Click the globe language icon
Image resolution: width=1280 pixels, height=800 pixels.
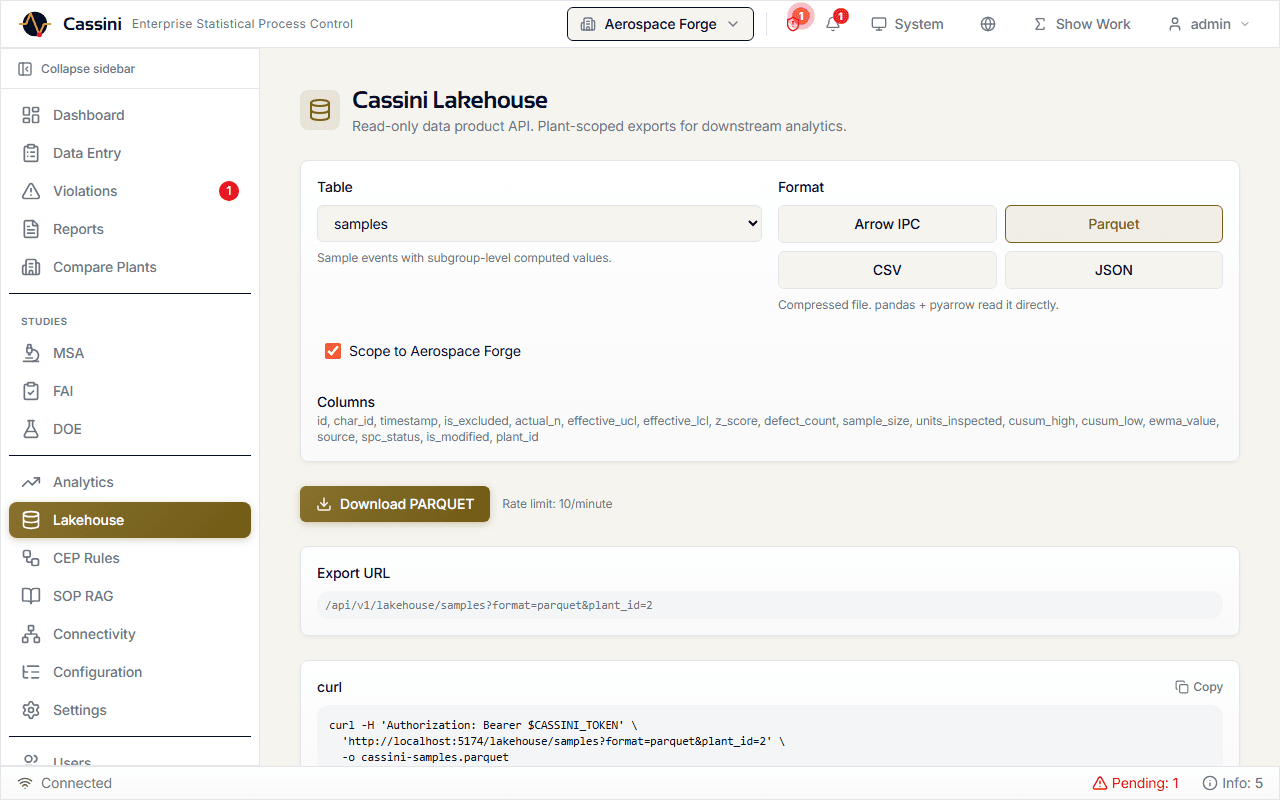pos(988,24)
